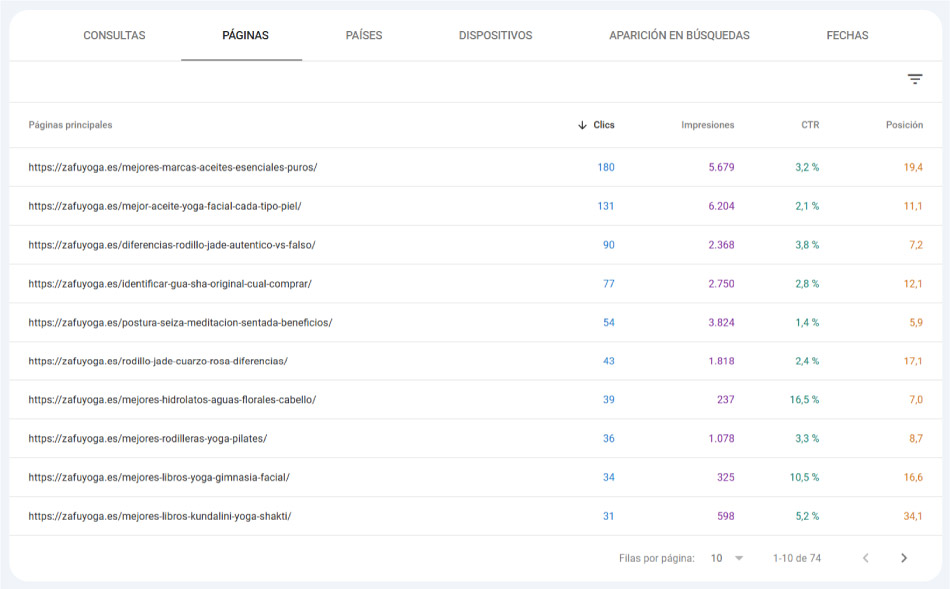This screenshot has height=589, width=950.
Task: Click the 325 impressions value
Action: click(725, 478)
